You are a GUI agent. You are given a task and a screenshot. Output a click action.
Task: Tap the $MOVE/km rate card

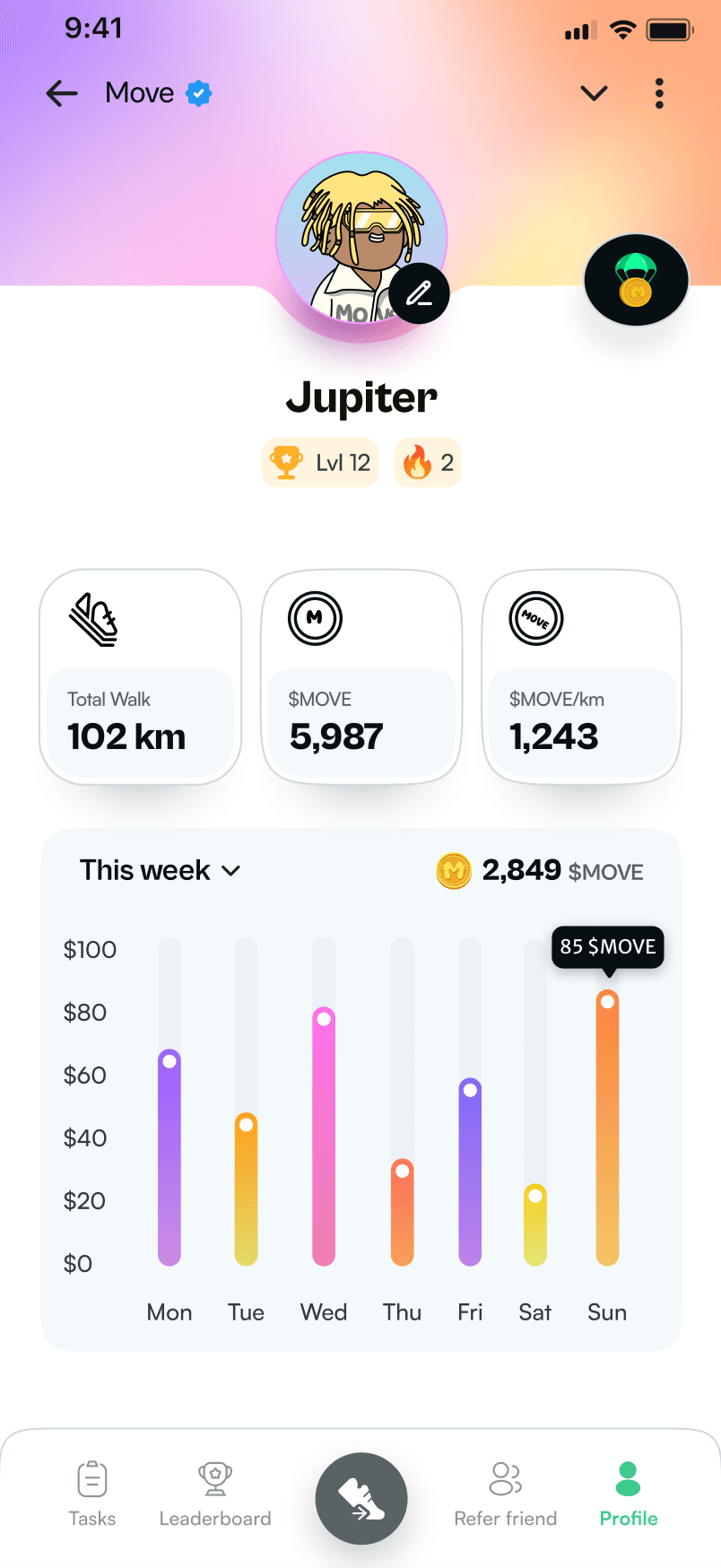point(582,676)
